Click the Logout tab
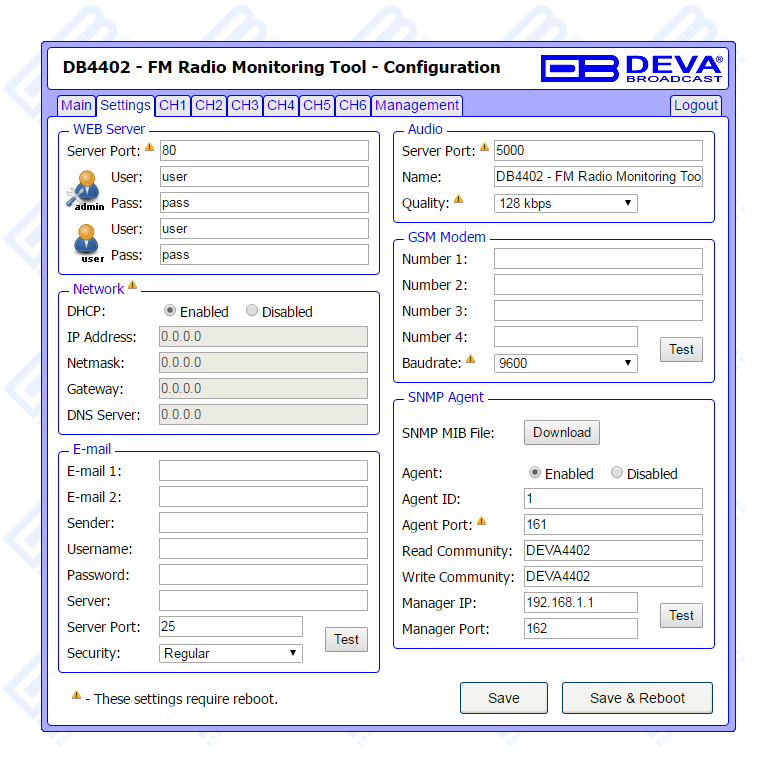 [x=695, y=105]
